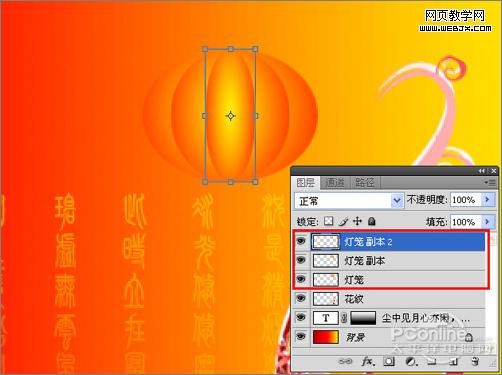The height and width of the screenshot is (375, 502).
Task: Click the 灯笼 副本 layer thumbnail
Action: [x=326, y=260]
